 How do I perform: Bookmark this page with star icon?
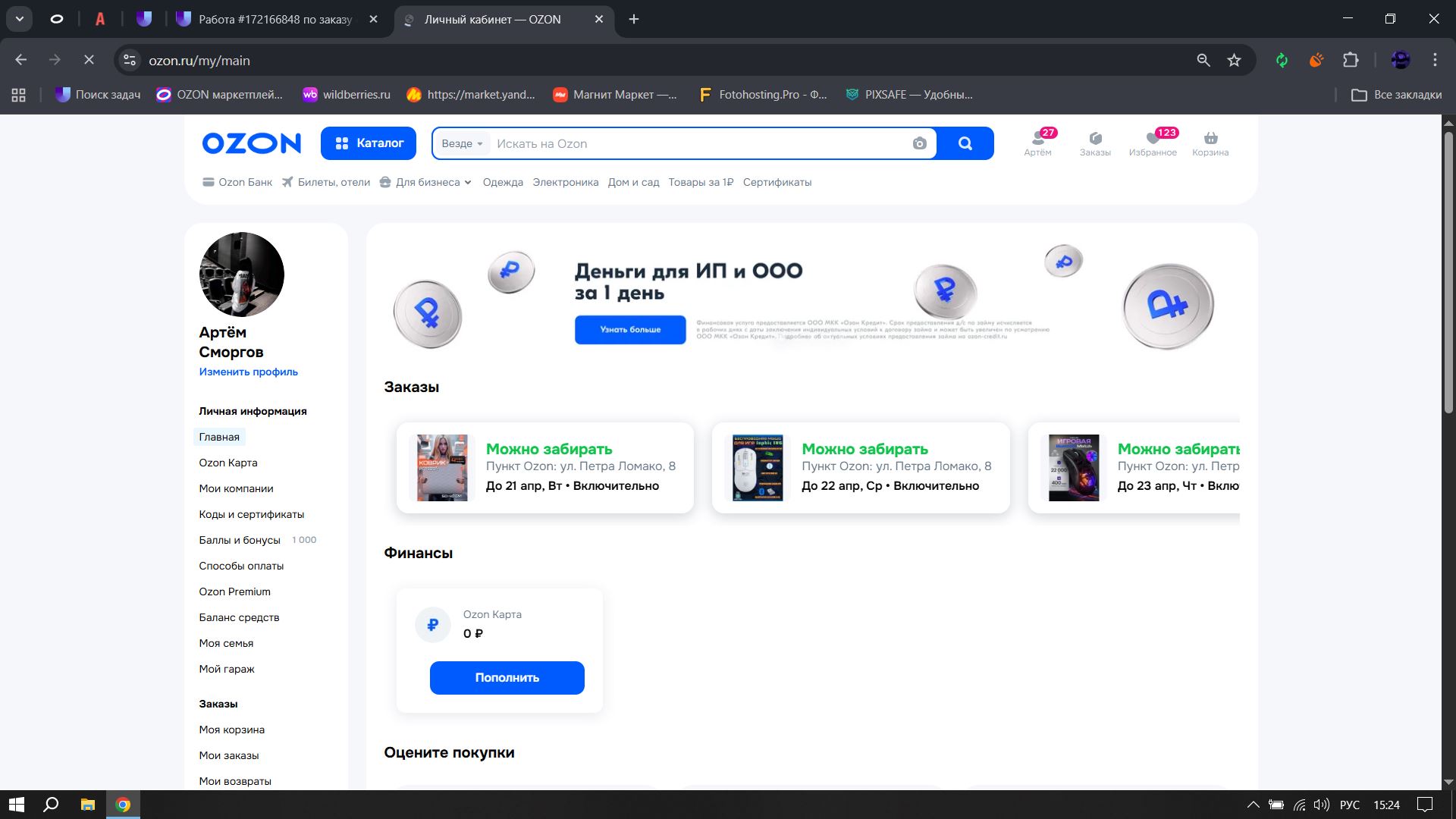pyautogui.click(x=1235, y=61)
